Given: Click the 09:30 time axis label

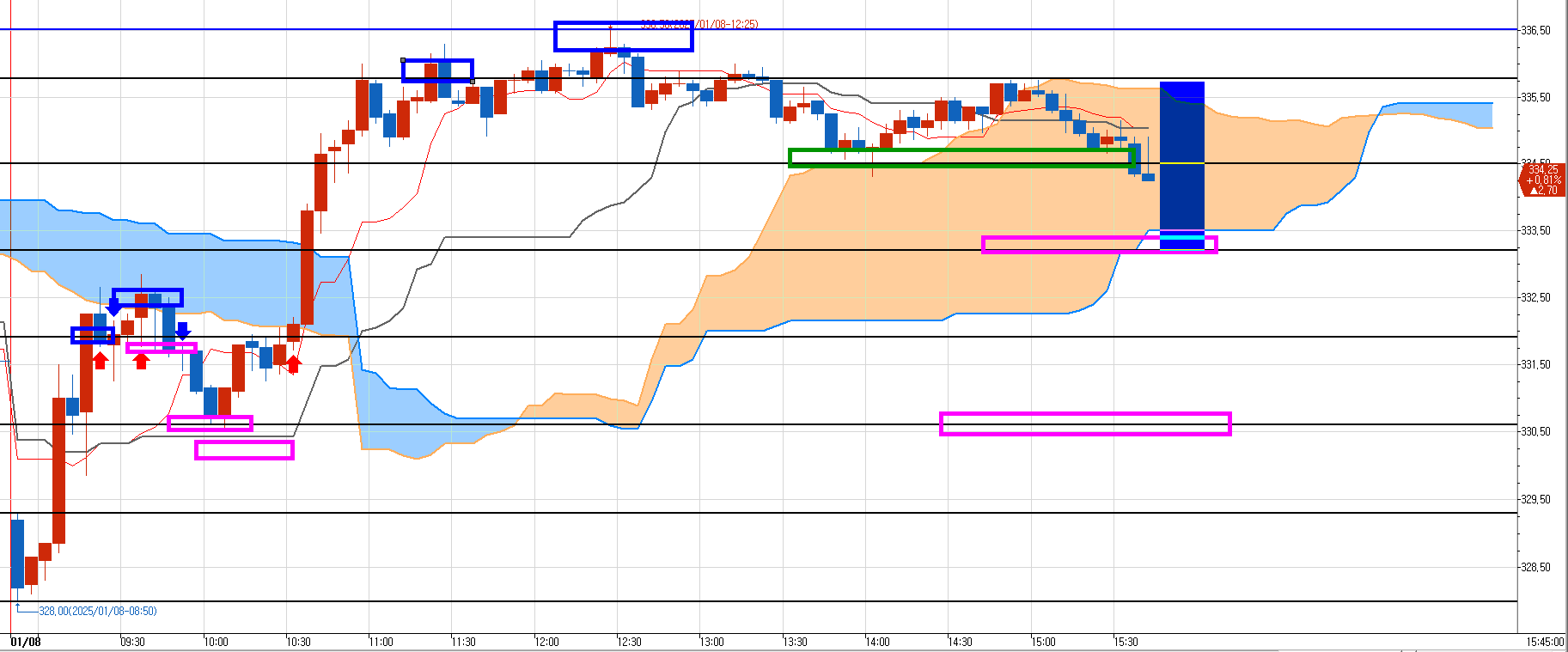Looking at the screenshot, I should (132, 642).
